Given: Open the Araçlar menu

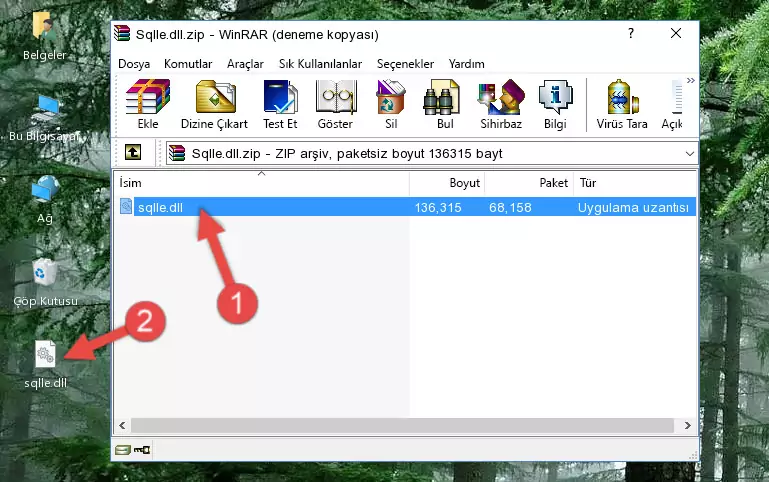Looking at the screenshot, I should pos(245,64).
